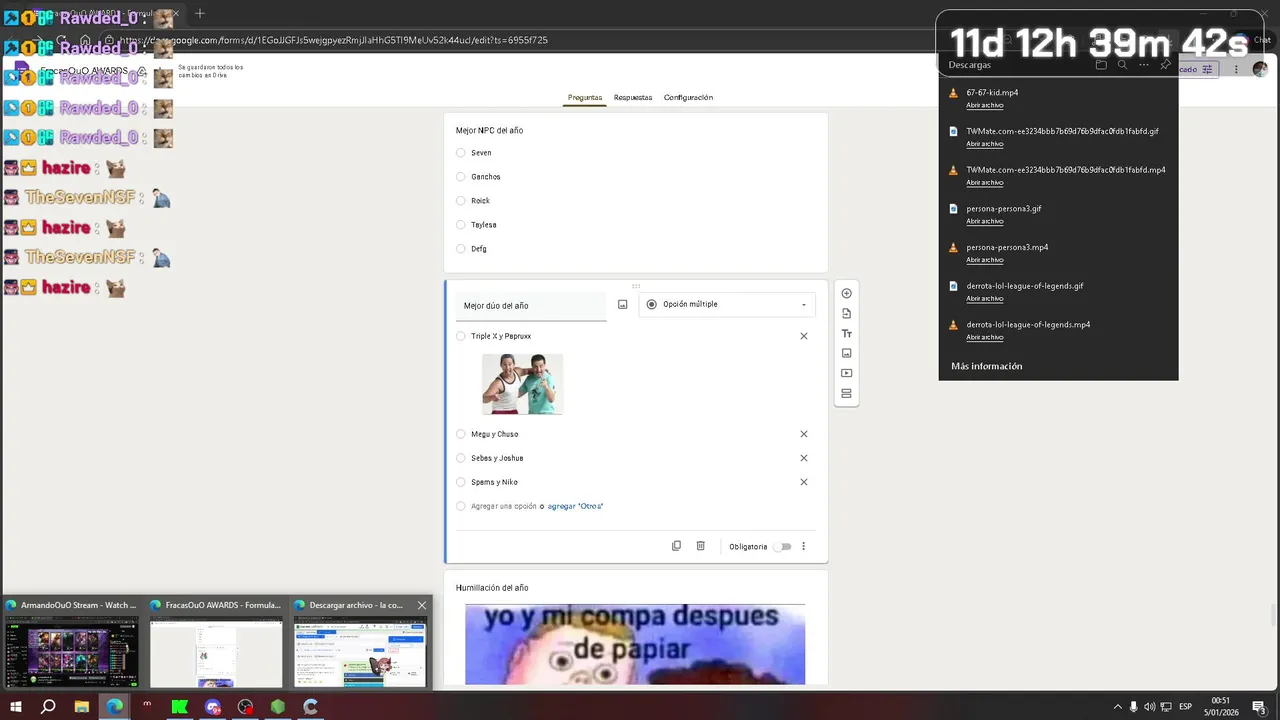Remove the Spams y Niko option
The image size is (1280, 720).
point(803,482)
